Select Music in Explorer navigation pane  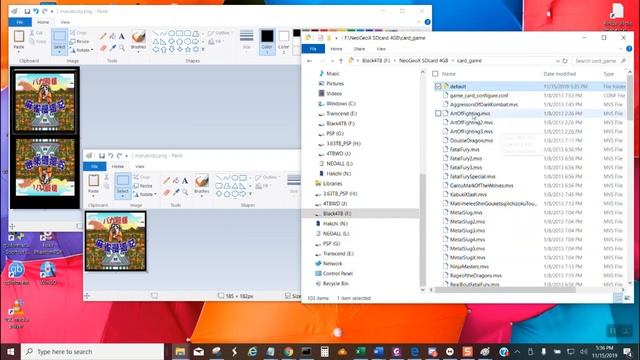pyautogui.click(x=333, y=74)
